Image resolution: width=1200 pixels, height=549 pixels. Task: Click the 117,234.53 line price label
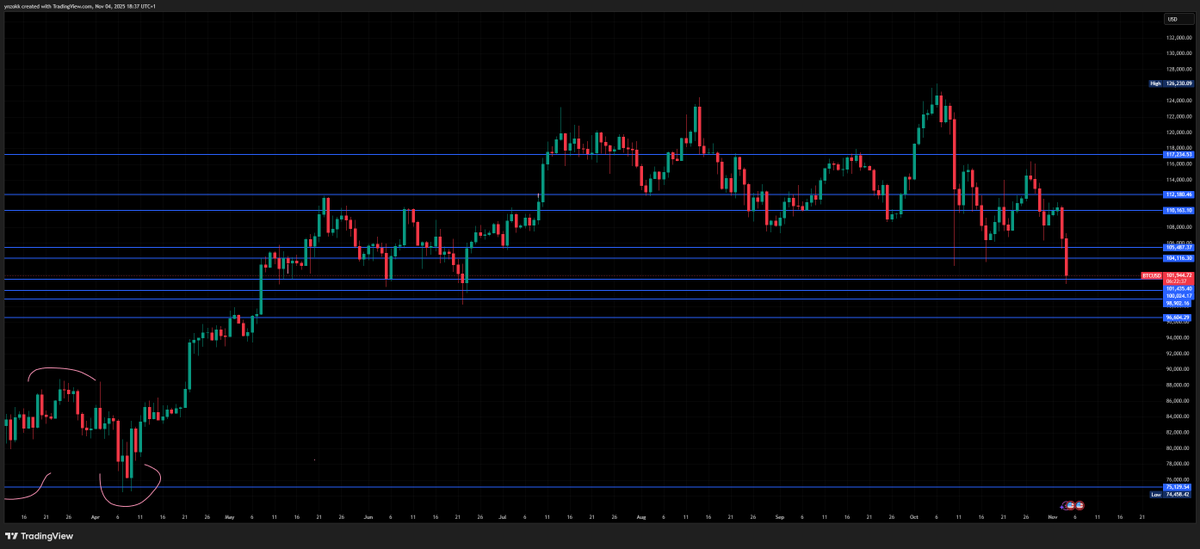pos(1179,155)
